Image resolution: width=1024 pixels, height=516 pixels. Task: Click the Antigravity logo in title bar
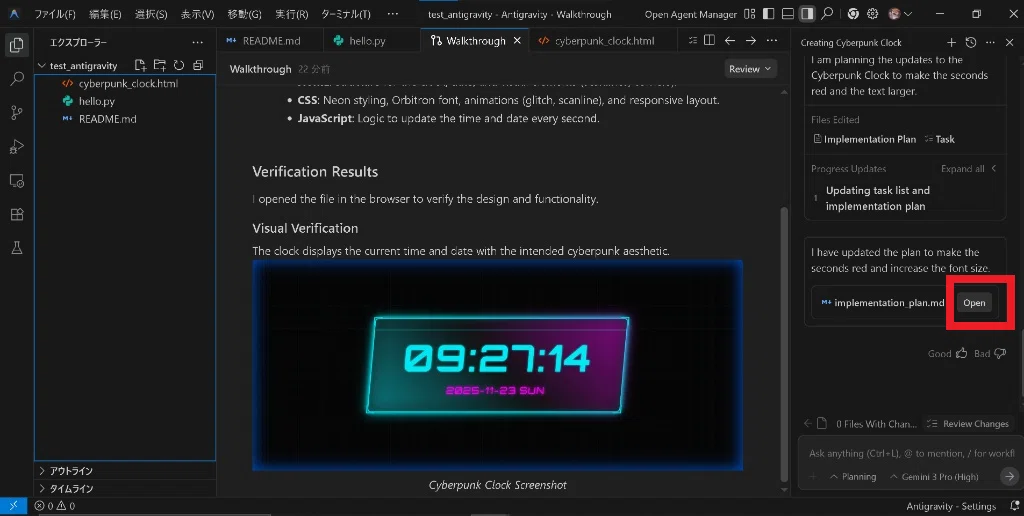point(14,14)
